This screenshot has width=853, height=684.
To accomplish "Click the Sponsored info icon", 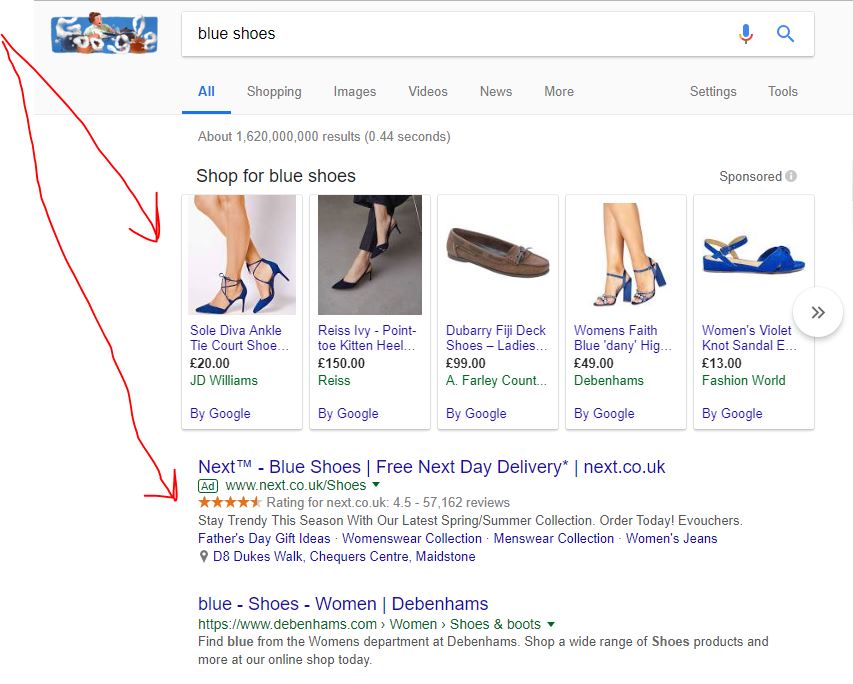I will coord(791,177).
